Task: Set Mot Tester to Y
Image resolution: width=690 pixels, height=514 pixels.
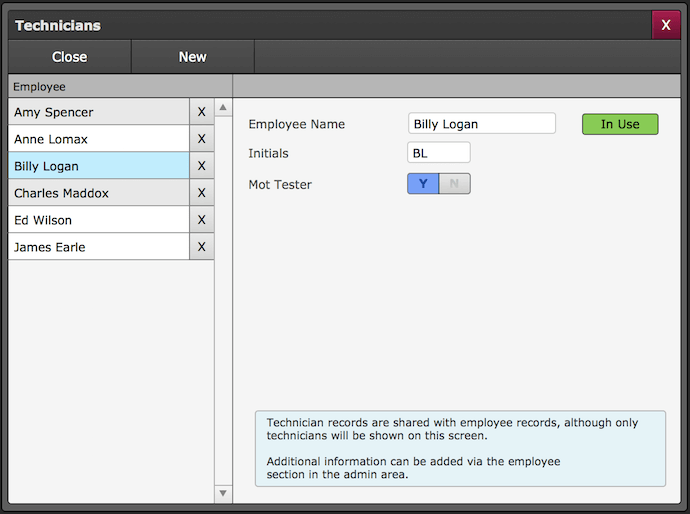Action: (423, 184)
